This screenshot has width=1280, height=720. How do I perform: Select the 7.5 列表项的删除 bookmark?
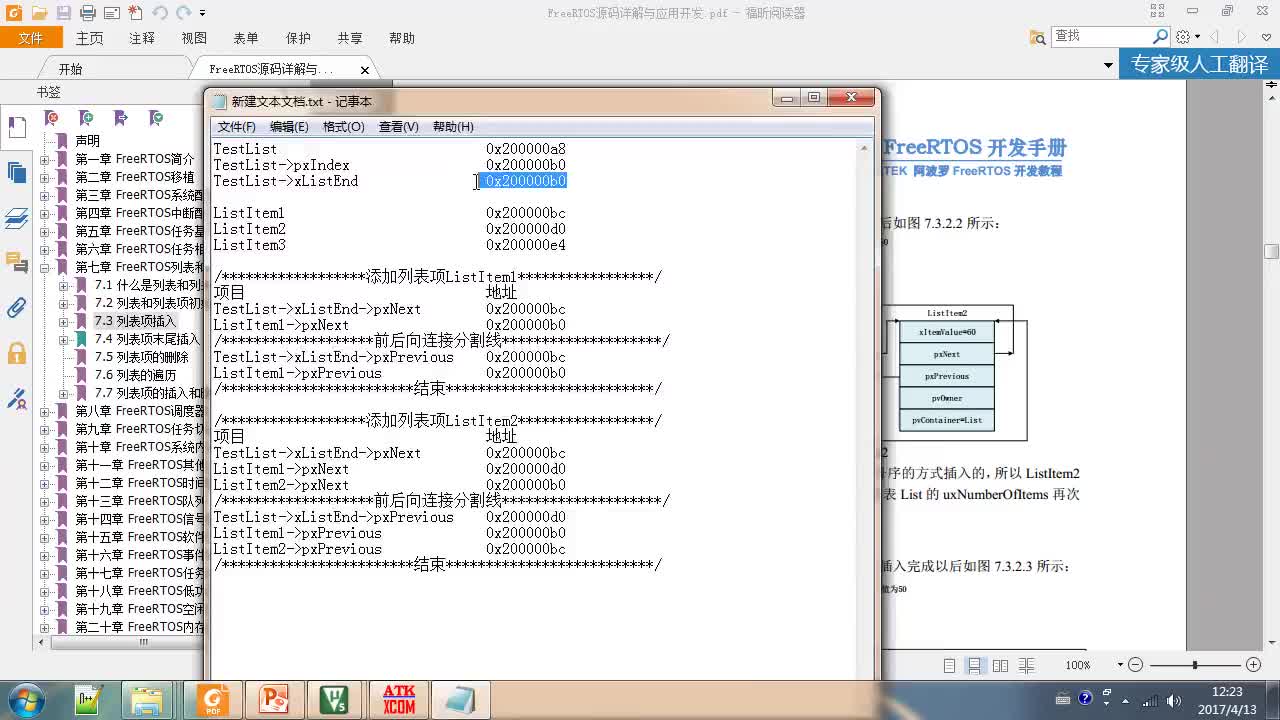(141, 357)
